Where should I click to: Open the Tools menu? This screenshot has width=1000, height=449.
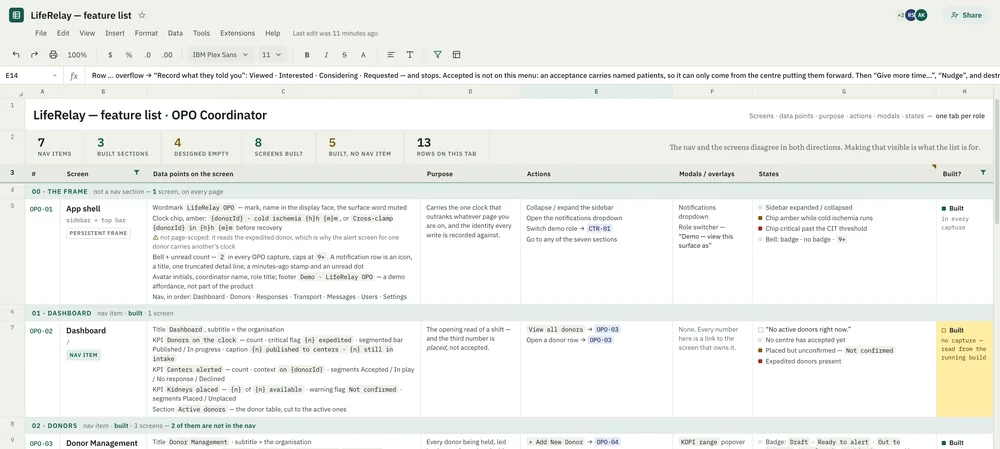coord(202,33)
